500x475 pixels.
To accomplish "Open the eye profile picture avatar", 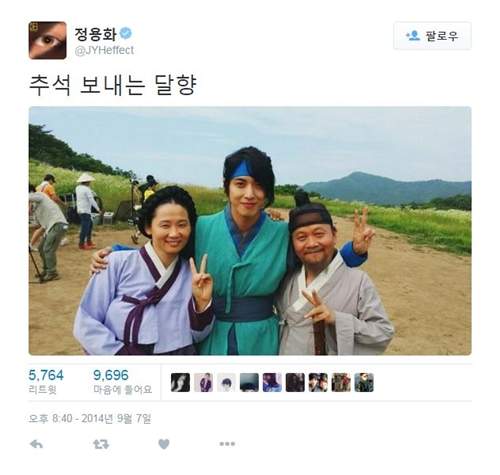I will [x=47, y=40].
